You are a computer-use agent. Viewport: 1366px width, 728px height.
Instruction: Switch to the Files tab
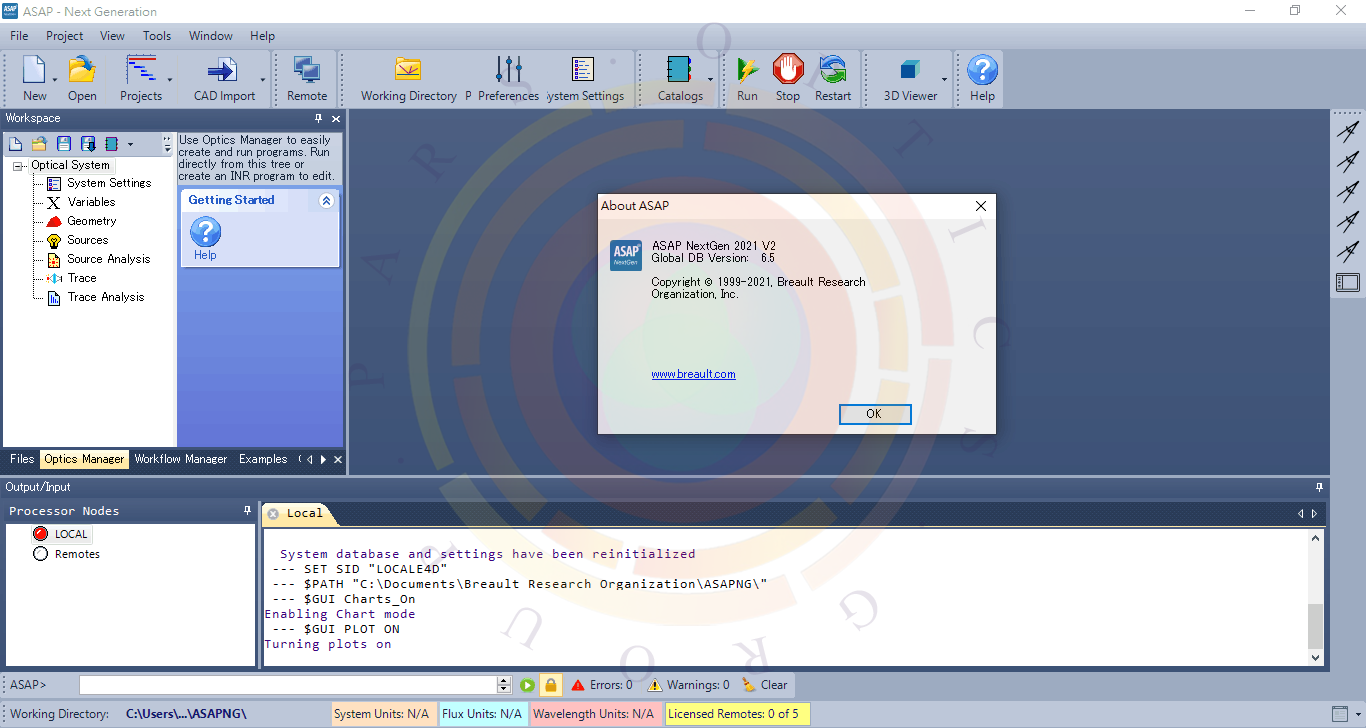click(x=22, y=459)
